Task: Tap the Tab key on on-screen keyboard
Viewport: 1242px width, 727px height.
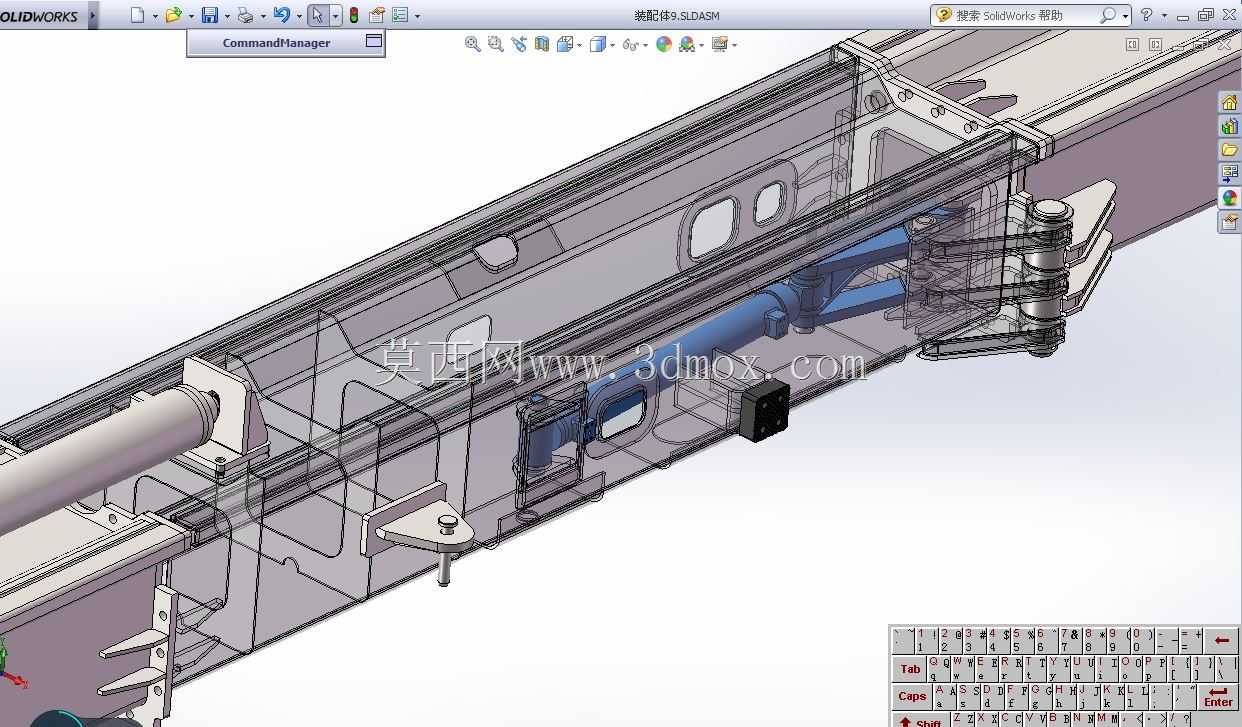Action: coord(909,669)
